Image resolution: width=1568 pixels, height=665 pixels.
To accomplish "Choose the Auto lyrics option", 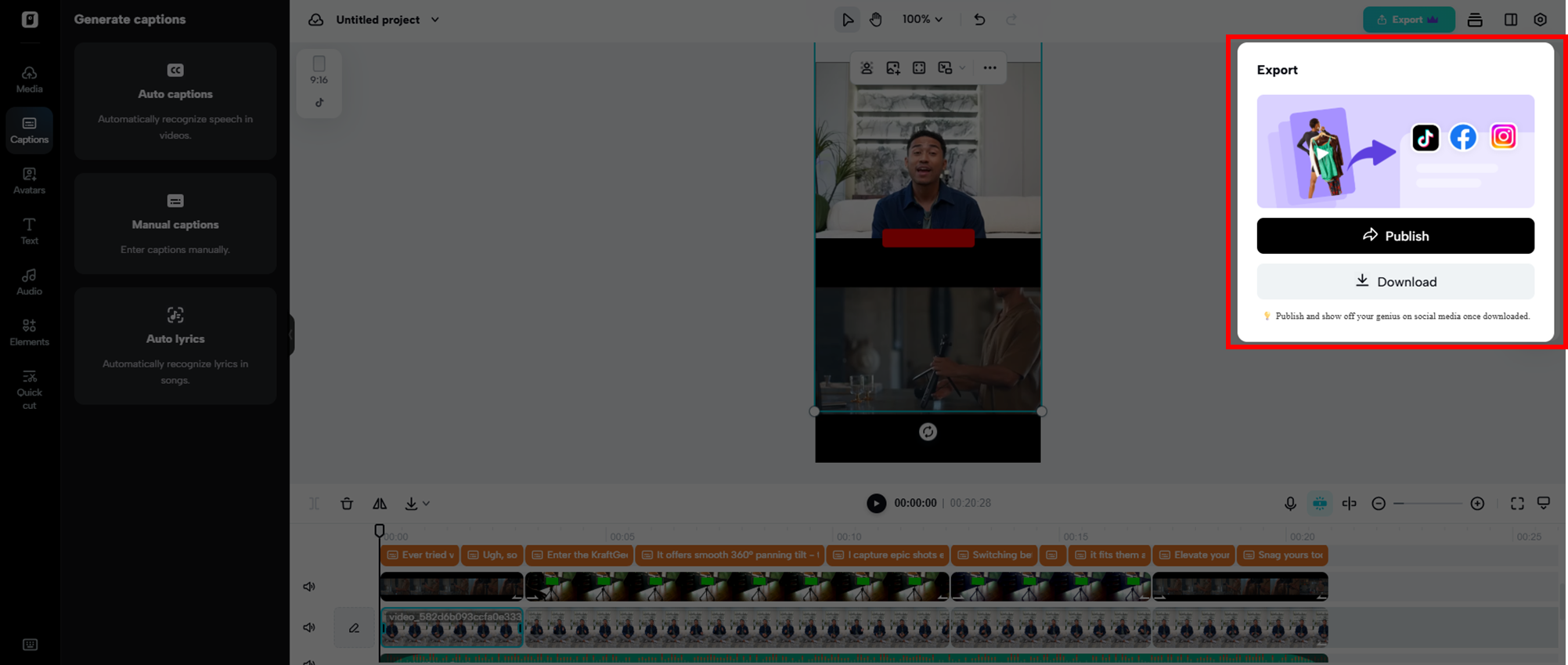I will coord(175,345).
